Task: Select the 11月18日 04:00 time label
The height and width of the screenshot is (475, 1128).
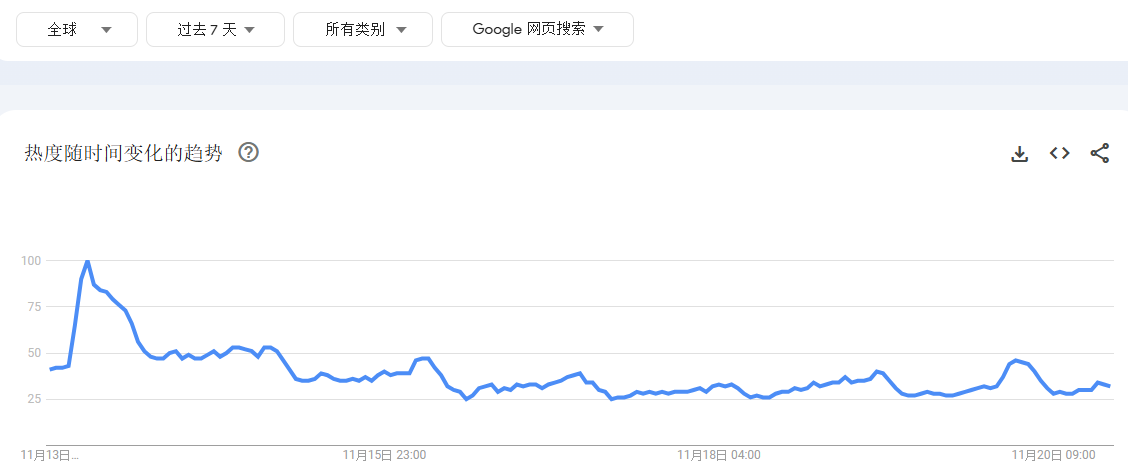Action: coord(718,455)
